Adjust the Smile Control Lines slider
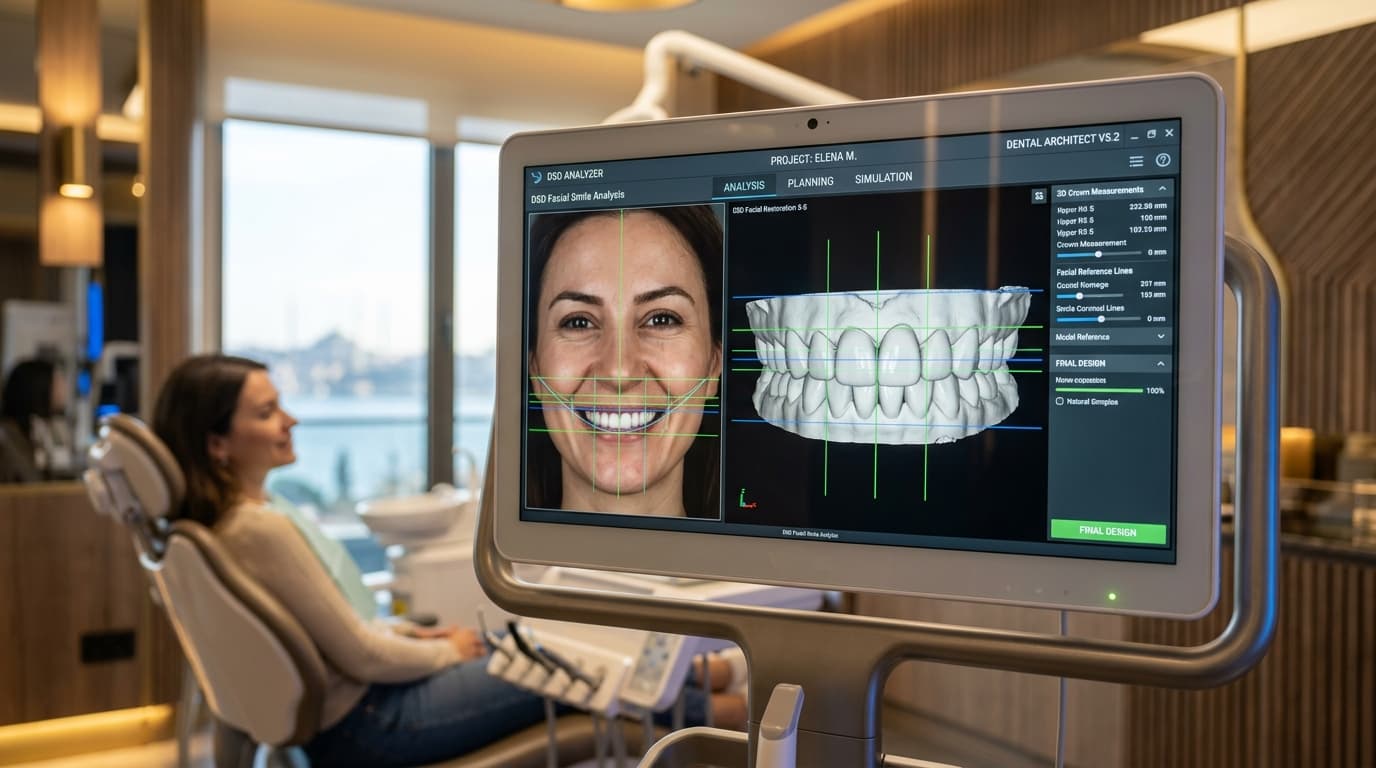This screenshot has width=1376, height=768. [x=1101, y=319]
